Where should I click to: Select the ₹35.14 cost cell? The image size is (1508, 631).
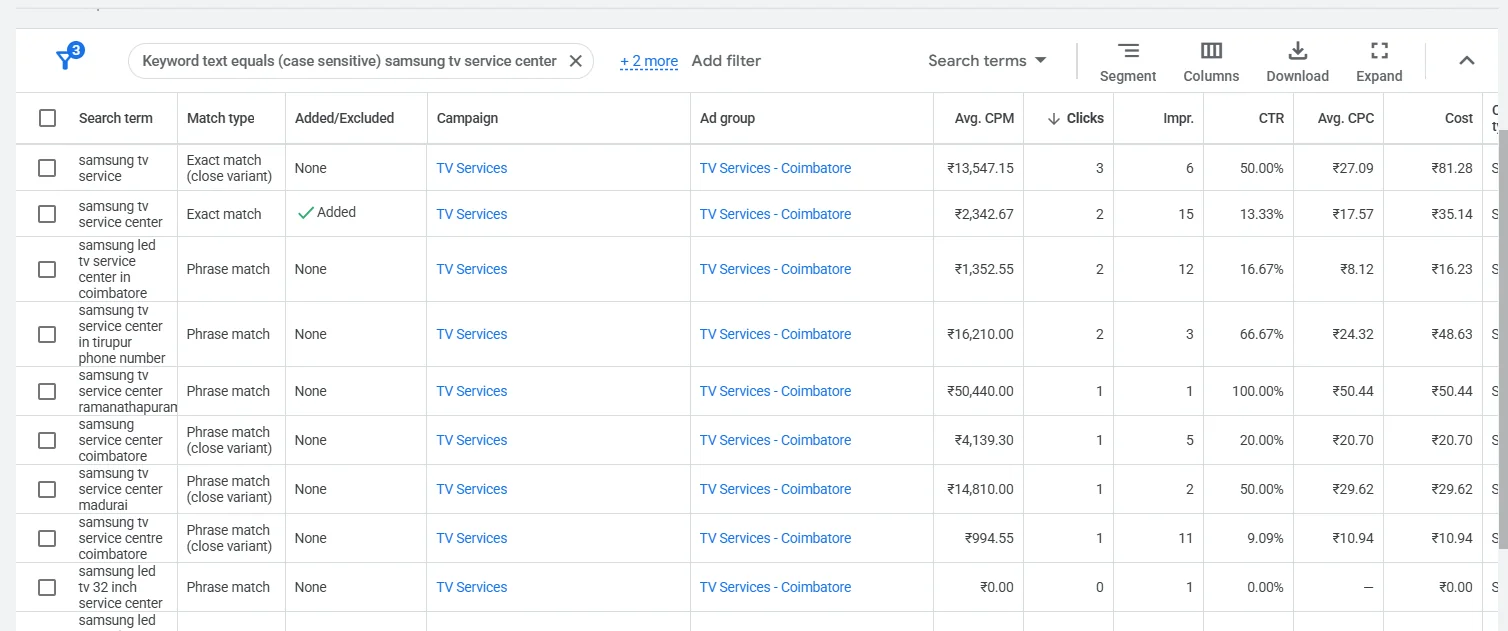click(x=1452, y=214)
